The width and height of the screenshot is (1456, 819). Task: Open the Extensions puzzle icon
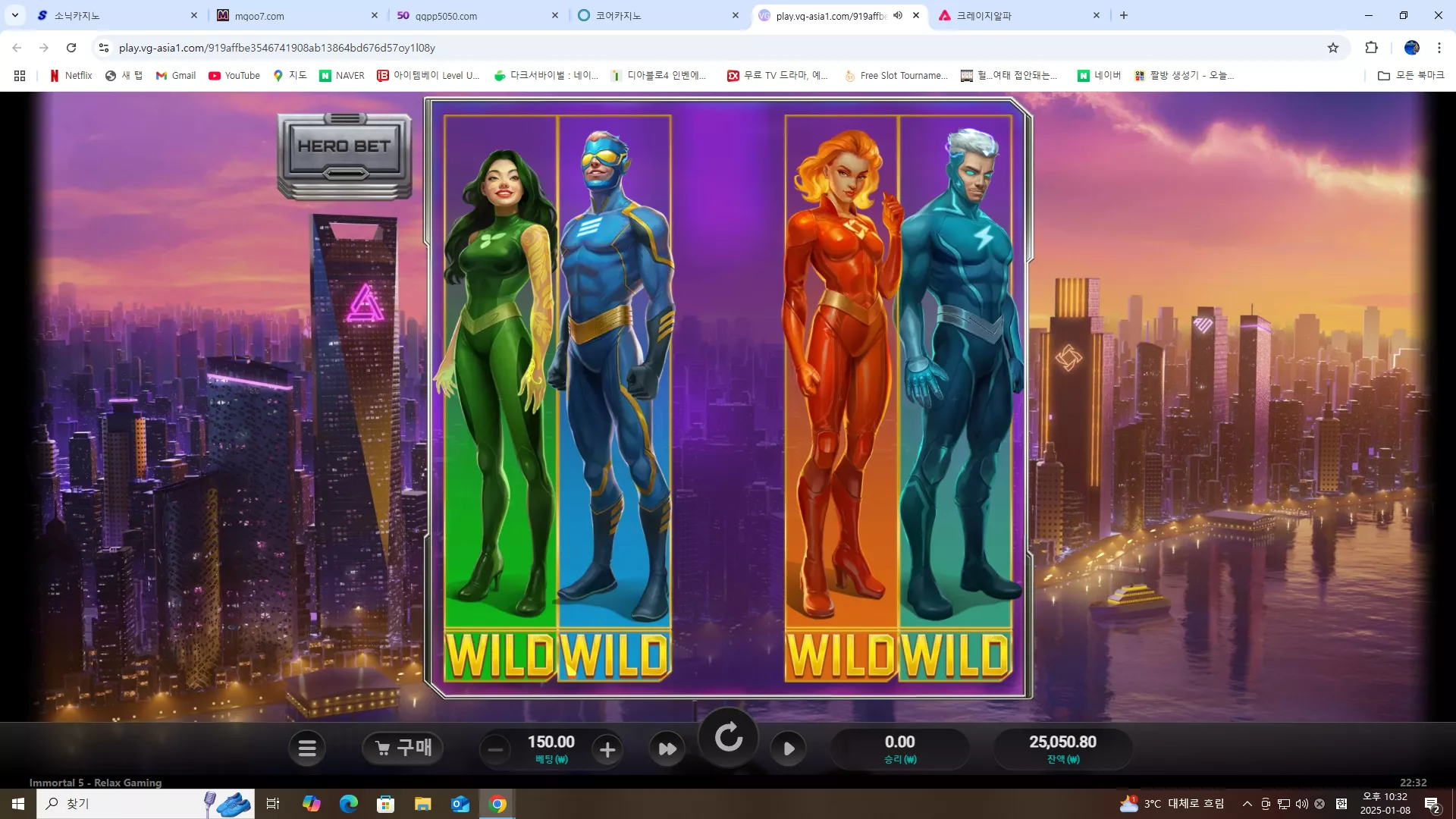point(1371,48)
